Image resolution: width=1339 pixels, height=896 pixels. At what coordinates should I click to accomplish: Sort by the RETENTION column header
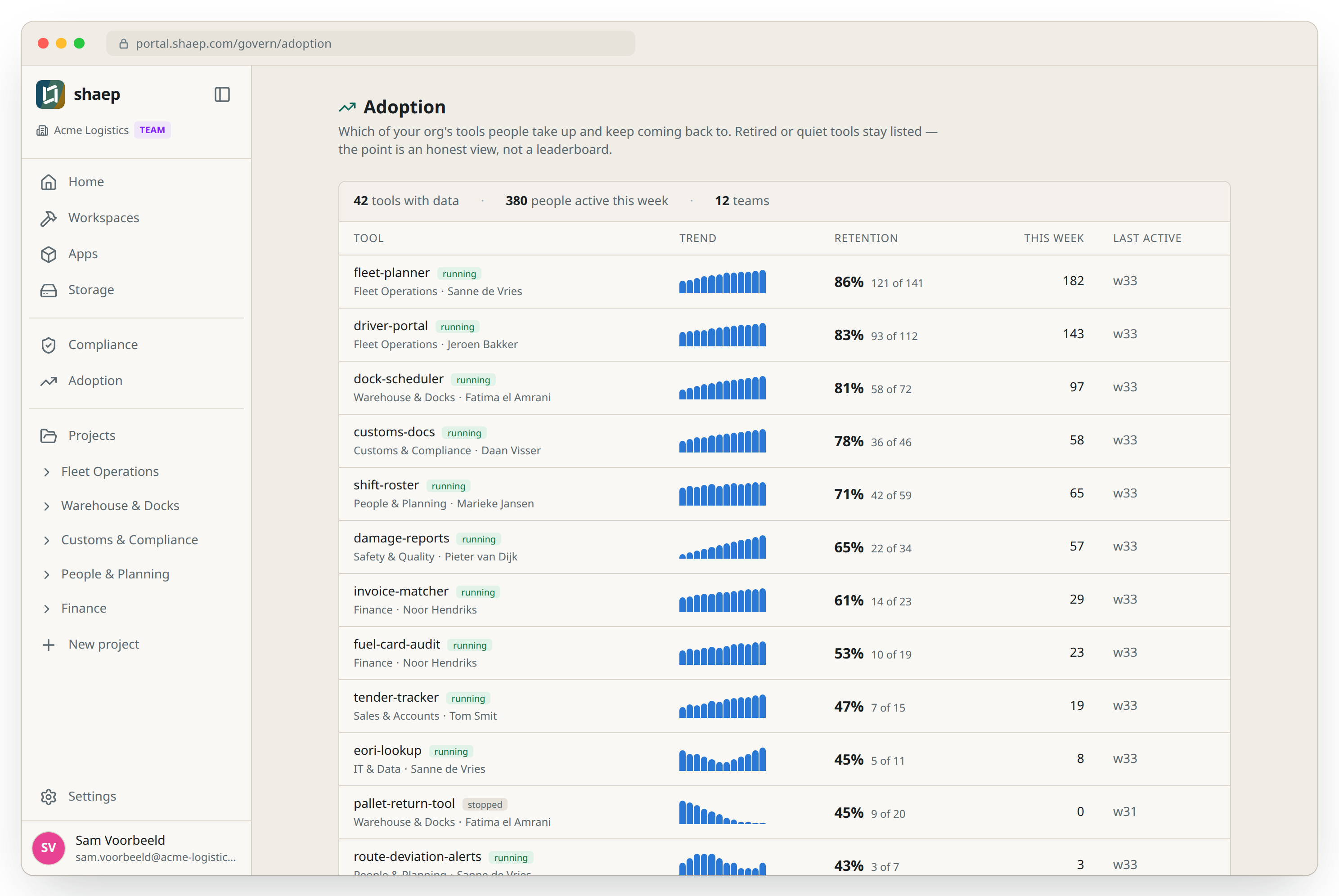866,238
